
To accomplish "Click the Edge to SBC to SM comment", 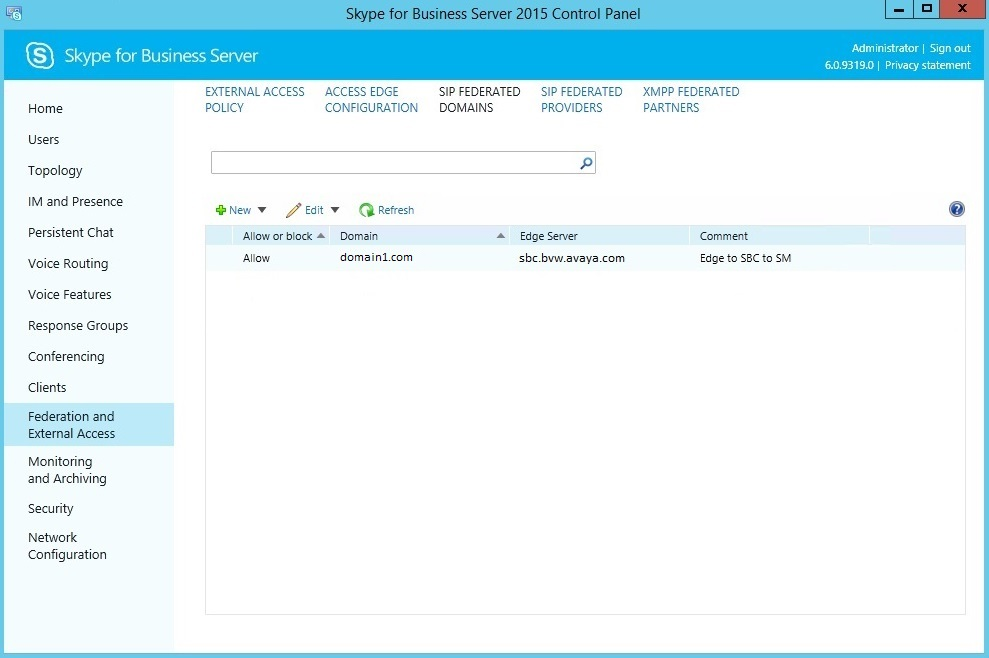I will click(746, 258).
